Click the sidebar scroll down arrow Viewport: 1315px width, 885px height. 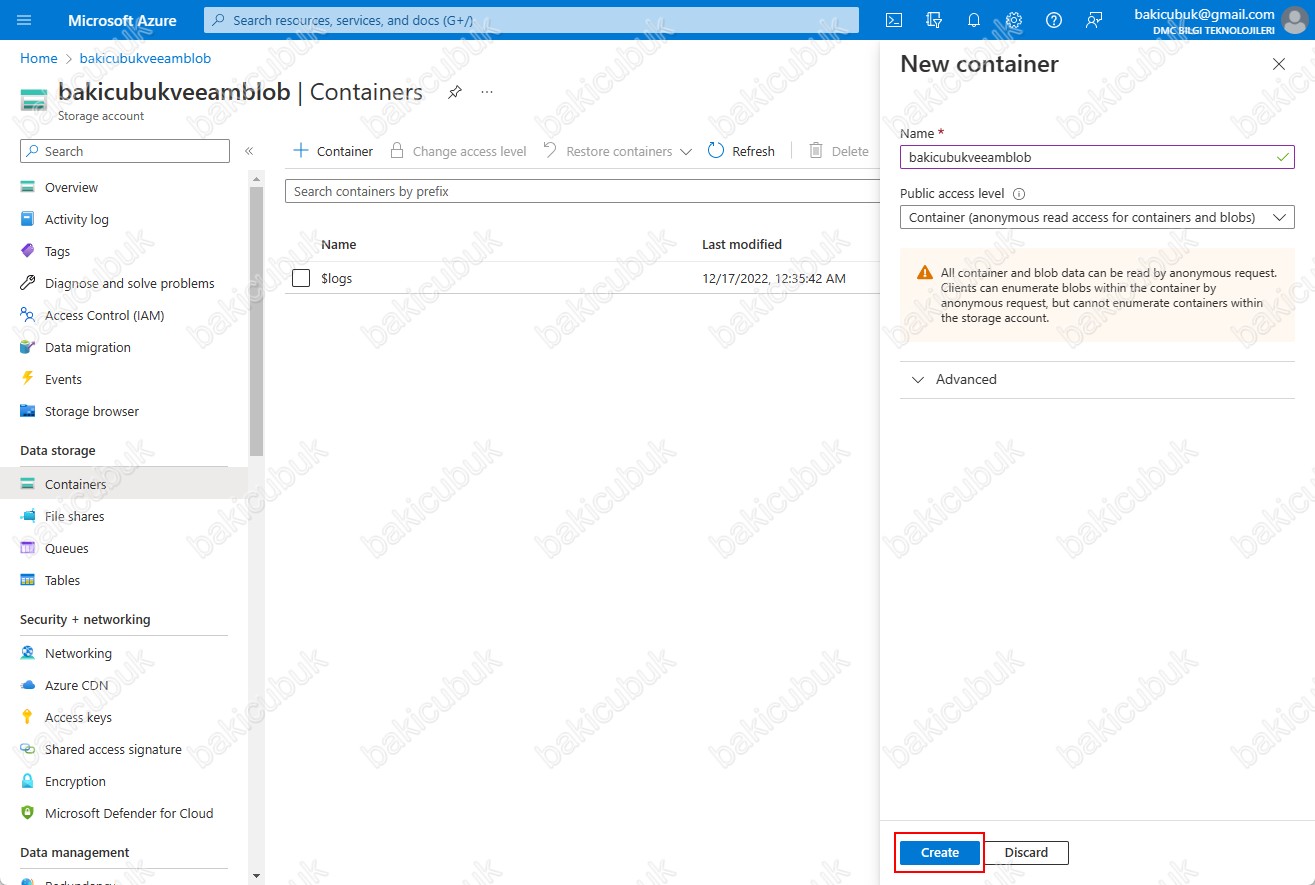tap(256, 876)
